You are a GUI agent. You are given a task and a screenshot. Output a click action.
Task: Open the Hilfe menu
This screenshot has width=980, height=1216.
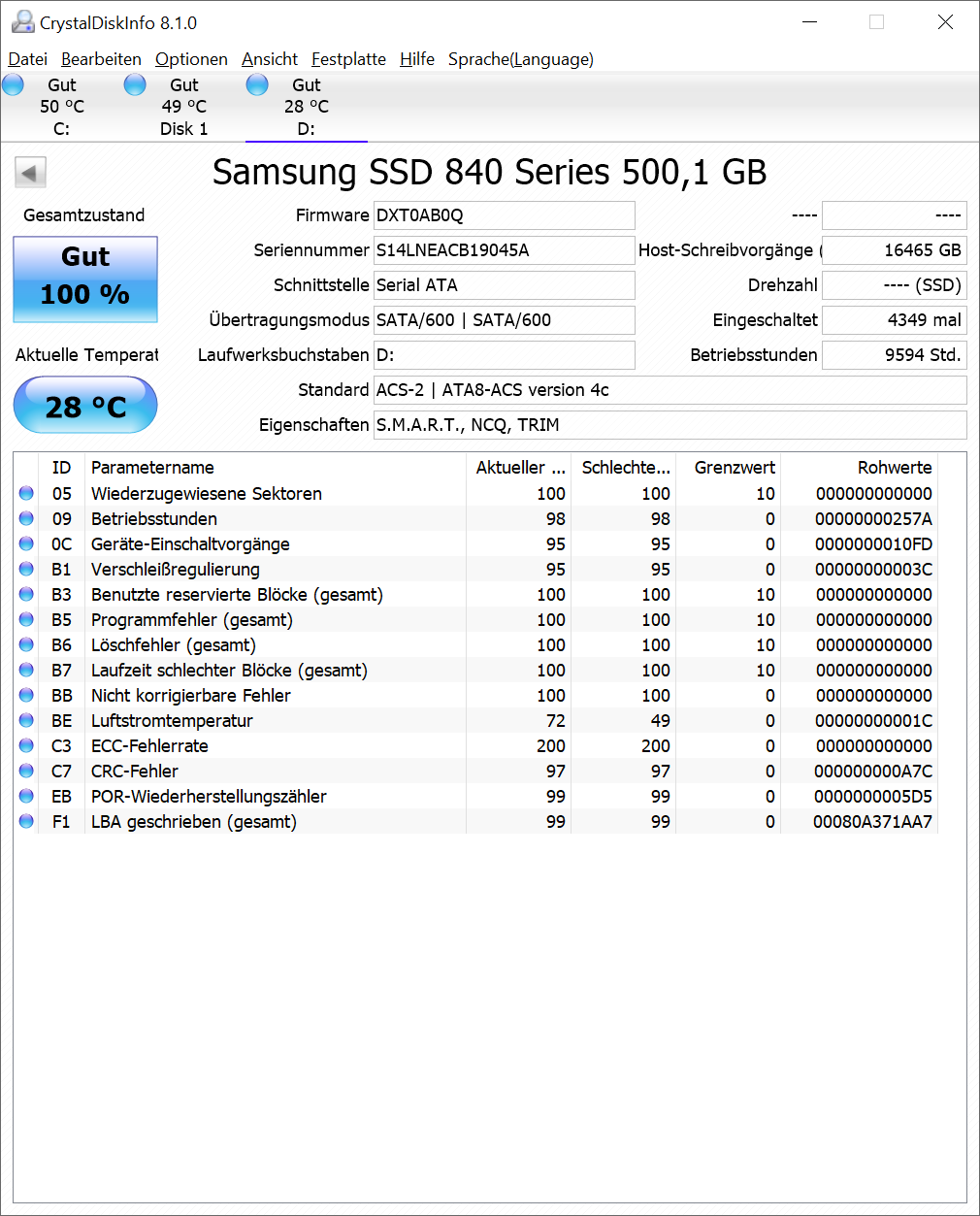click(417, 59)
